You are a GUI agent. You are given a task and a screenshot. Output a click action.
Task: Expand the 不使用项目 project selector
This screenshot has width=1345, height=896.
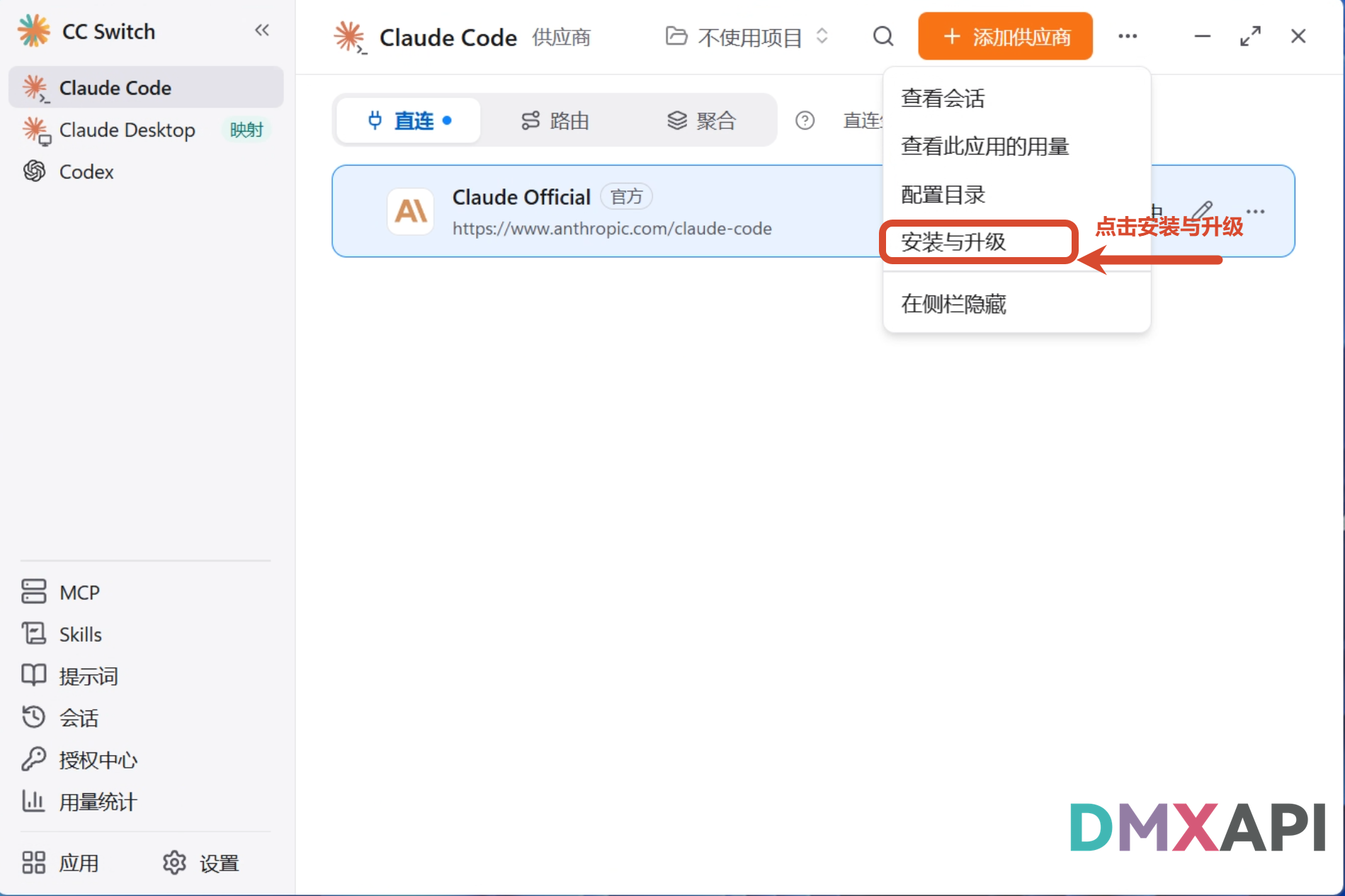pos(747,36)
